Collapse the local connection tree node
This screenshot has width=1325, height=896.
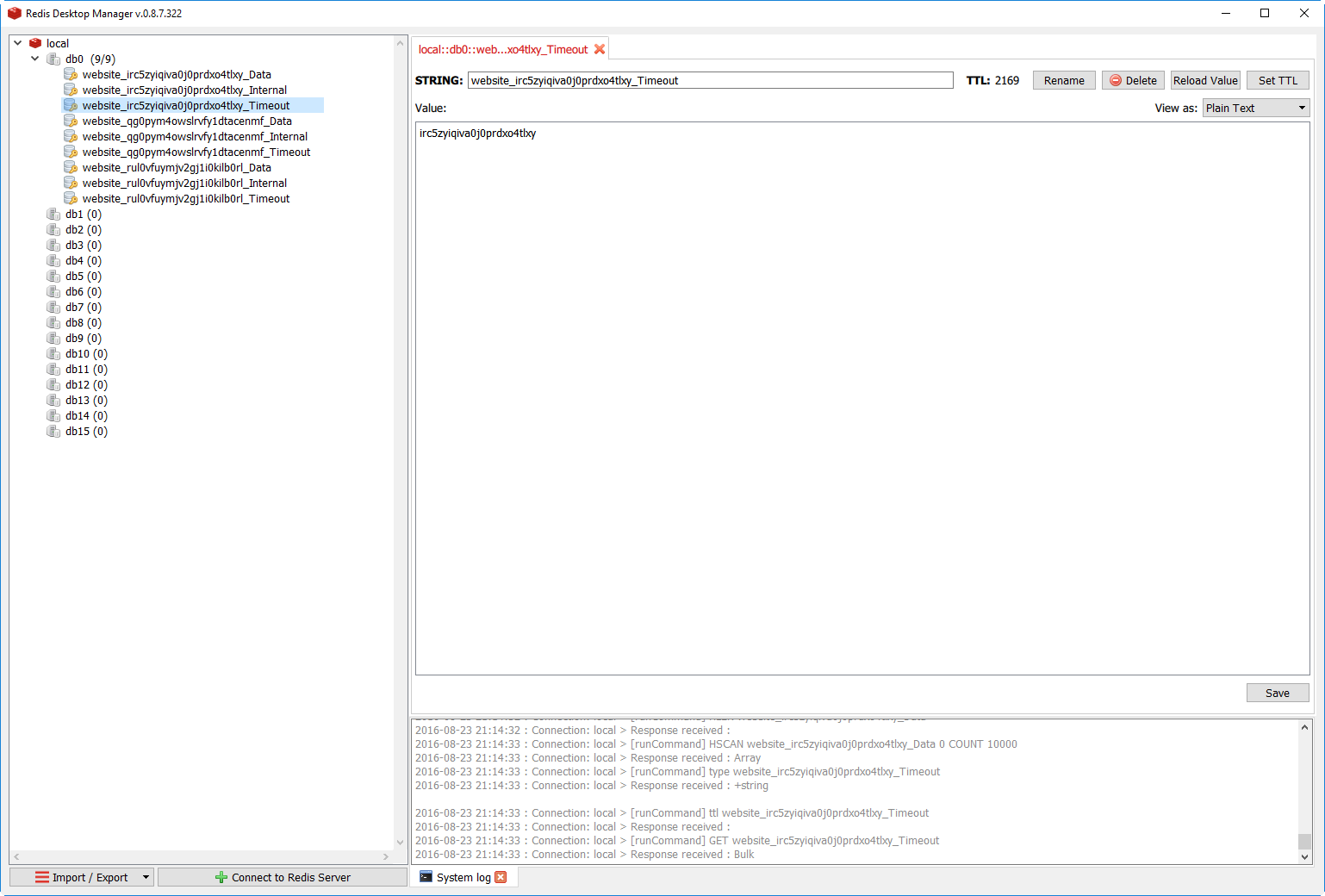(17, 43)
